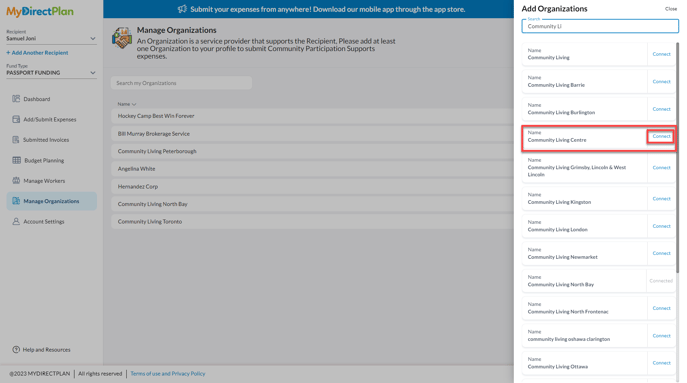
Task: Click the MyDirectPlan logo
Action: pyautogui.click(x=40, y=11)
